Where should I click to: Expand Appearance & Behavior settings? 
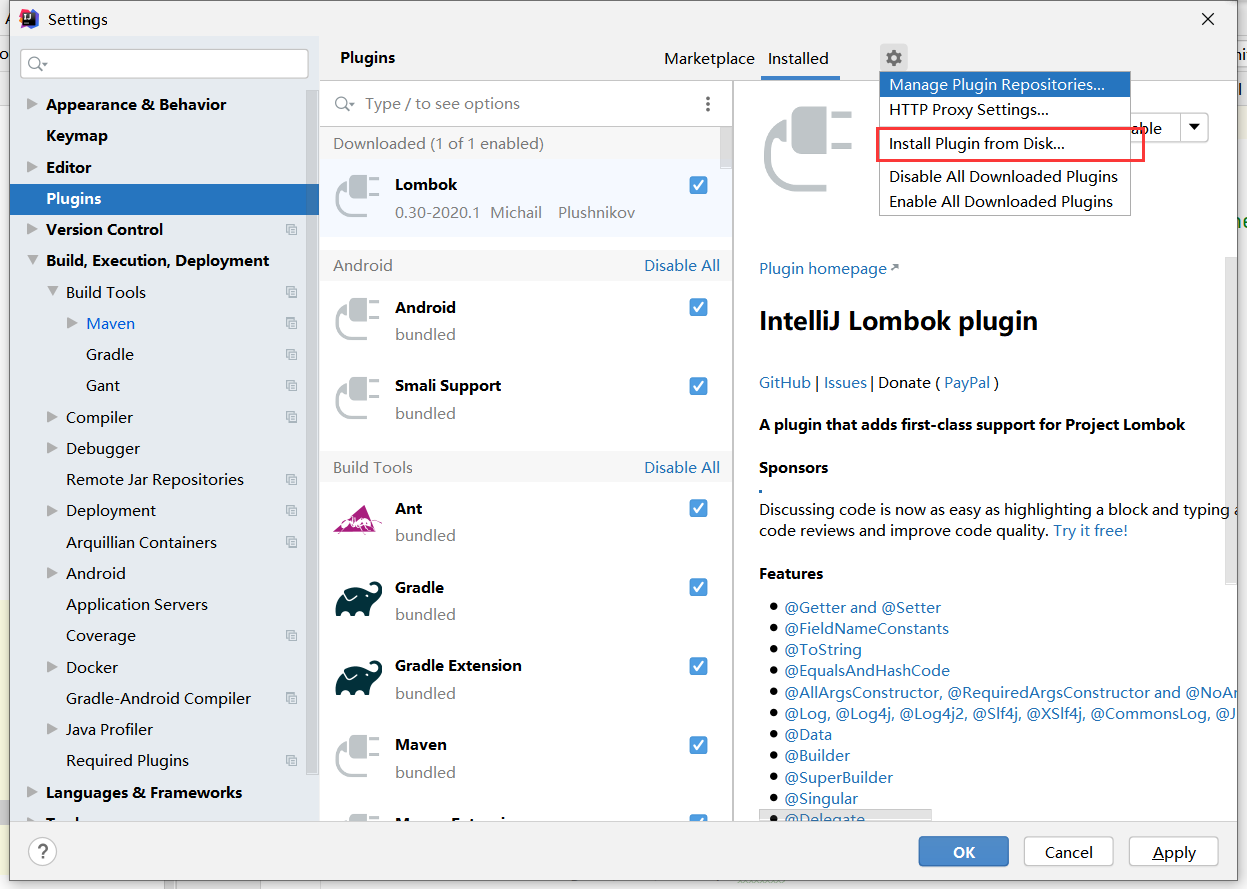point(32,104)
